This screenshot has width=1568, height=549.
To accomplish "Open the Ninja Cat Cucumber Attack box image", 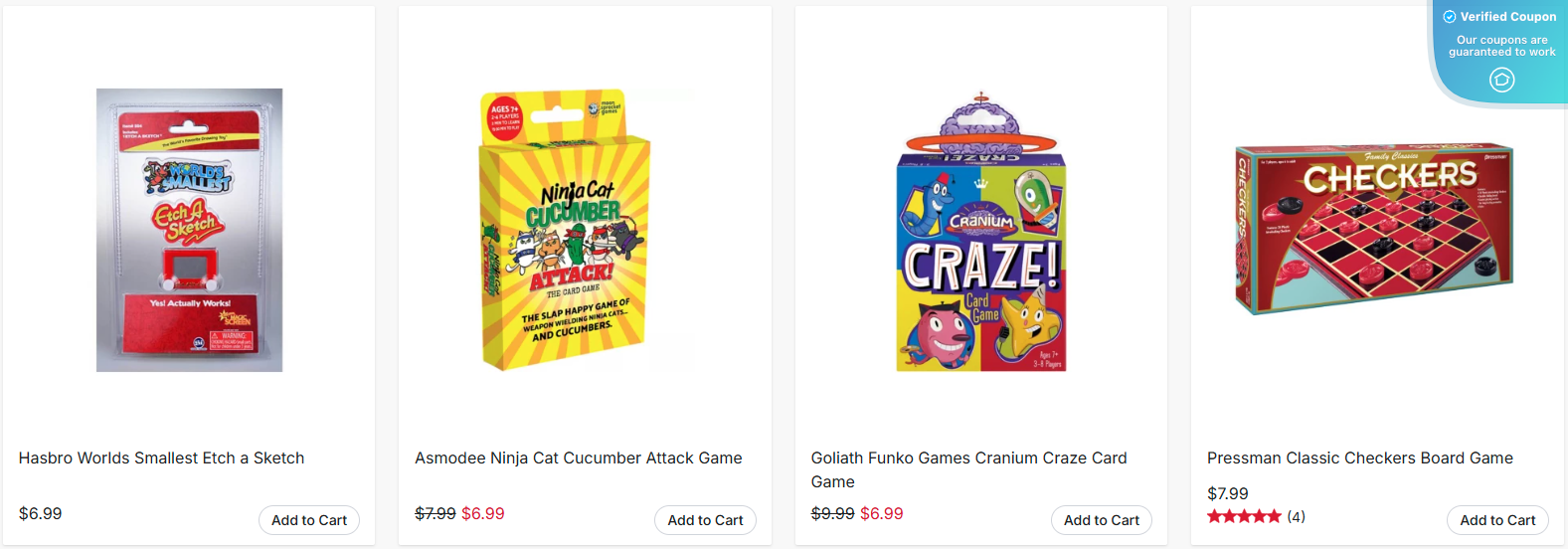I will coord(565,230).
